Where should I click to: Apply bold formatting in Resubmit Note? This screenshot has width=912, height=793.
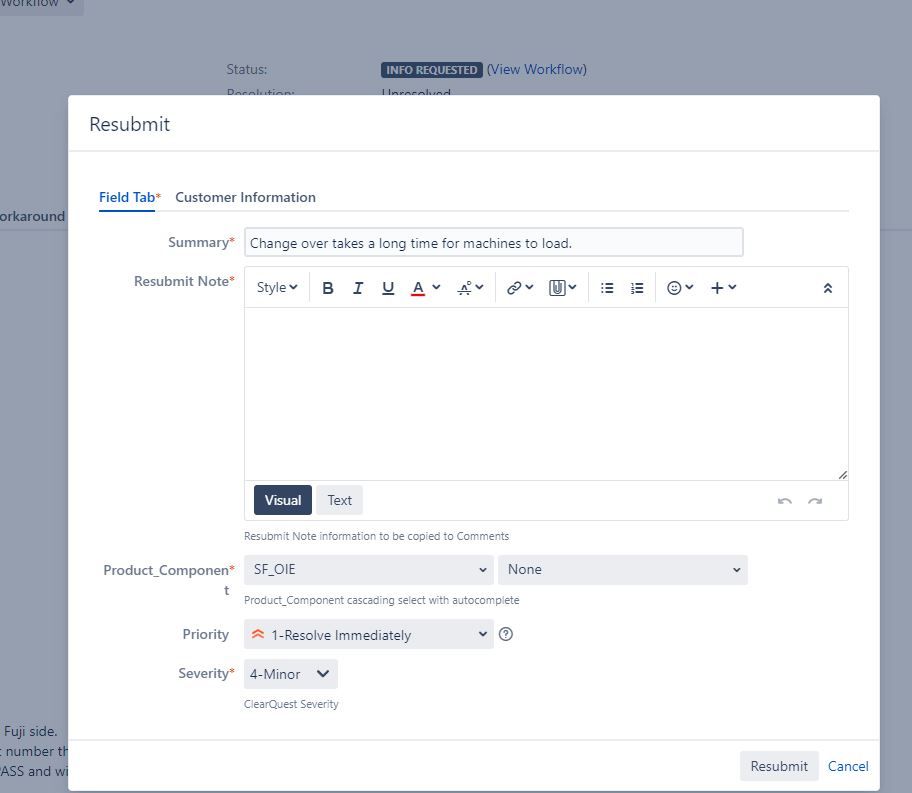pyautogui.click(x=327, y=288)
